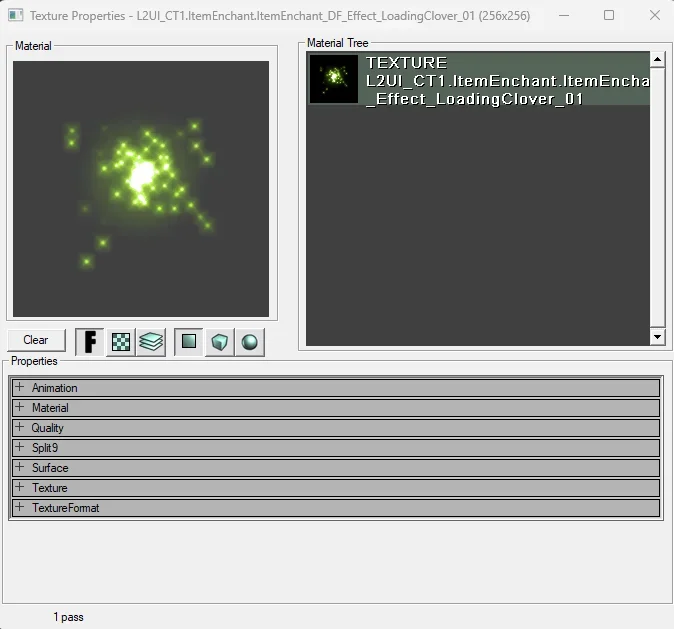Click the stacked layers icon
Image resolution: width=674 pixels, height=629 pixels.
(x=151, y=342)
